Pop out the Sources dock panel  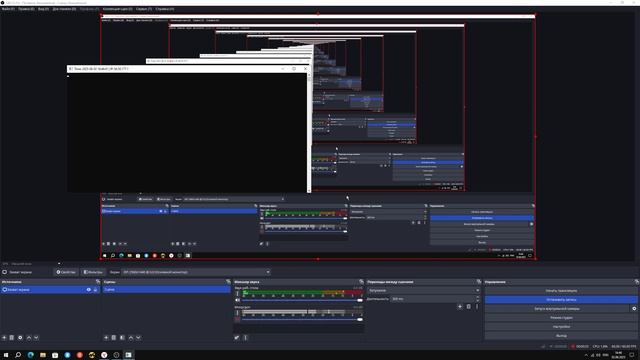tap(98, 282)
